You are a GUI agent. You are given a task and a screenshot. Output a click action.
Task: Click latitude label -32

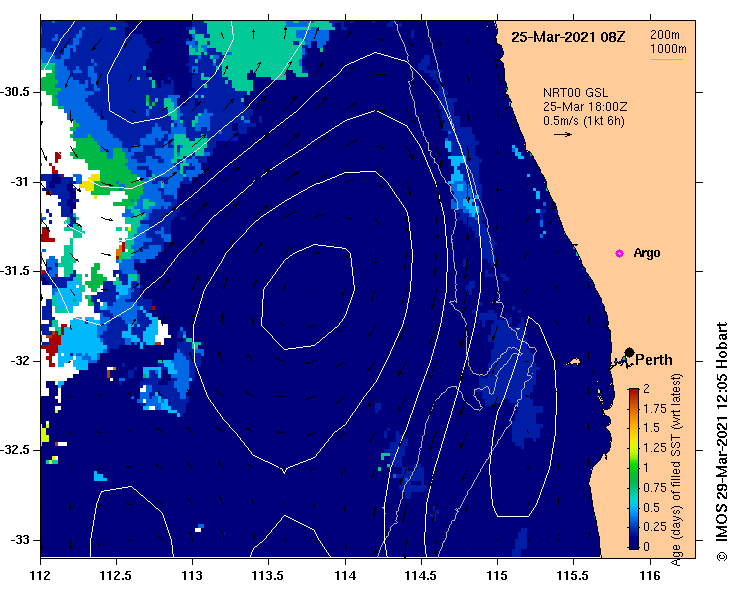pos(19,361)
